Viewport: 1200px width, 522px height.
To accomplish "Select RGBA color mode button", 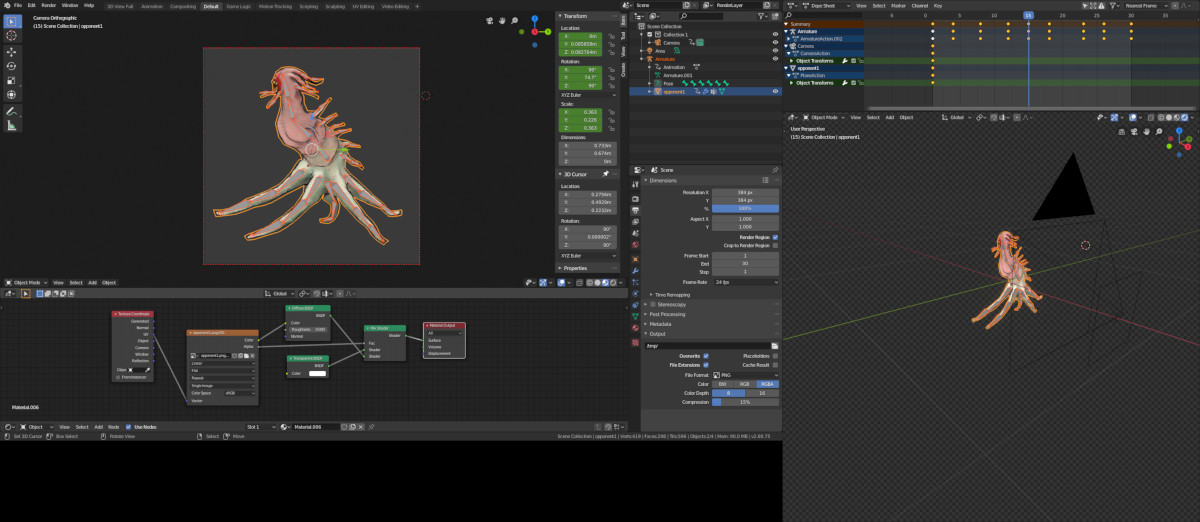I will (x=766, y=384).
